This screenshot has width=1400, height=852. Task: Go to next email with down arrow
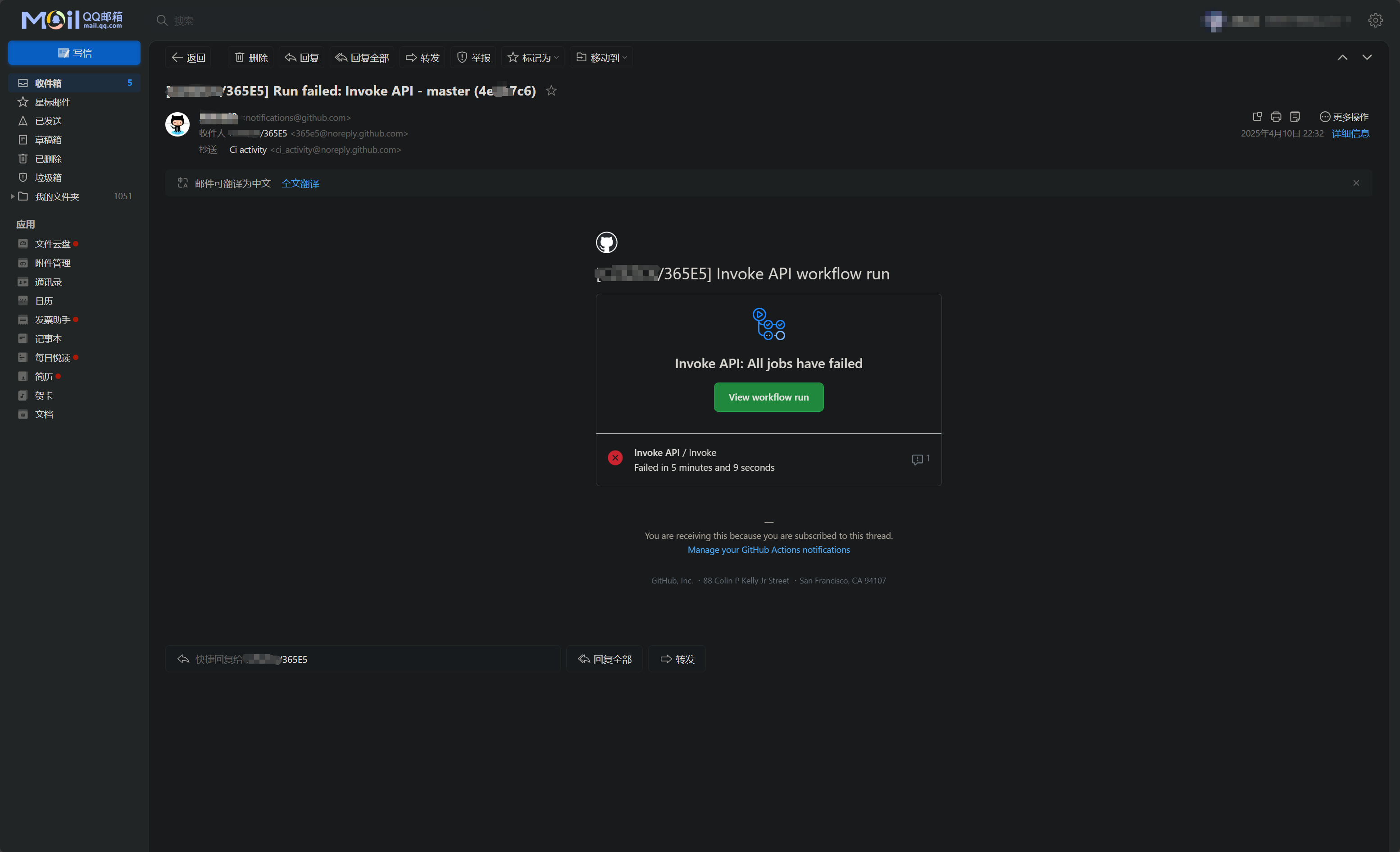pos(1367,57)
